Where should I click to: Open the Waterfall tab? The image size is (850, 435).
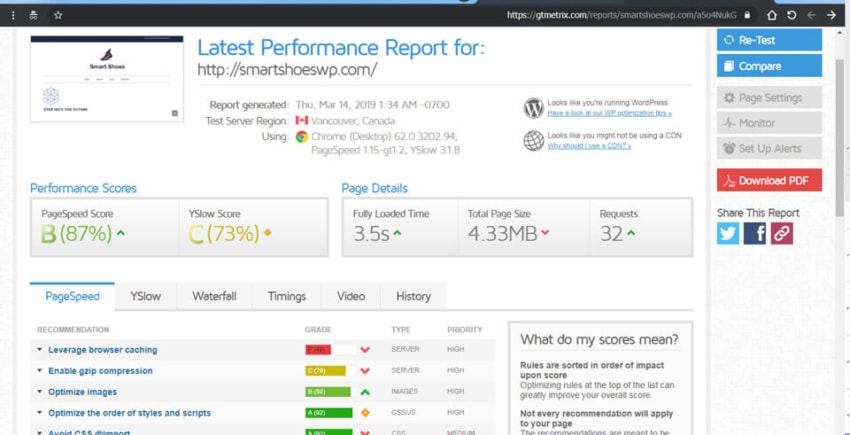coord(214,297)
